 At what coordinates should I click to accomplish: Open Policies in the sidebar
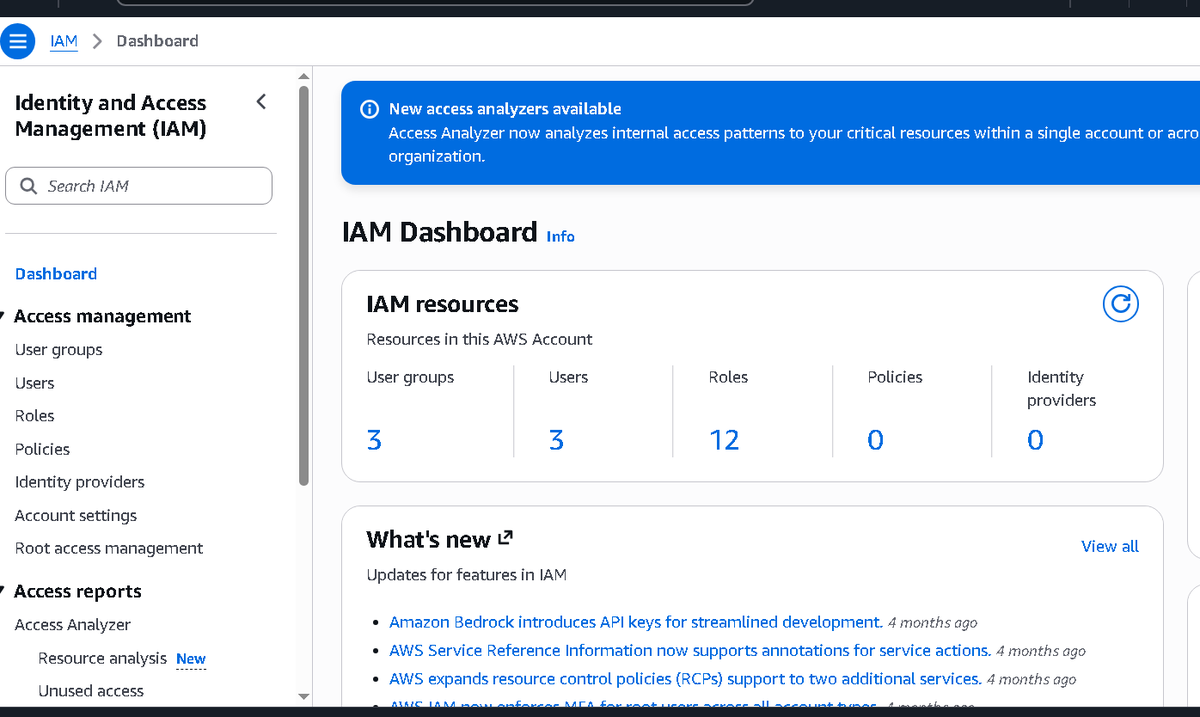click(x=43, y=449)
